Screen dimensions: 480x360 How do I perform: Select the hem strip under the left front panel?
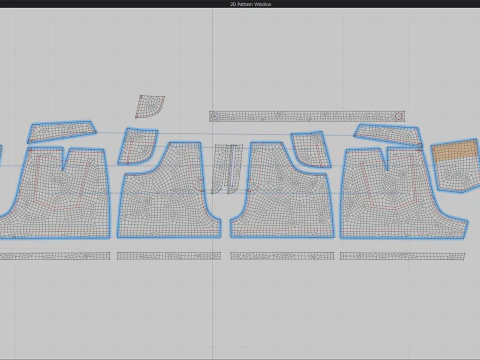click(169, 256)
